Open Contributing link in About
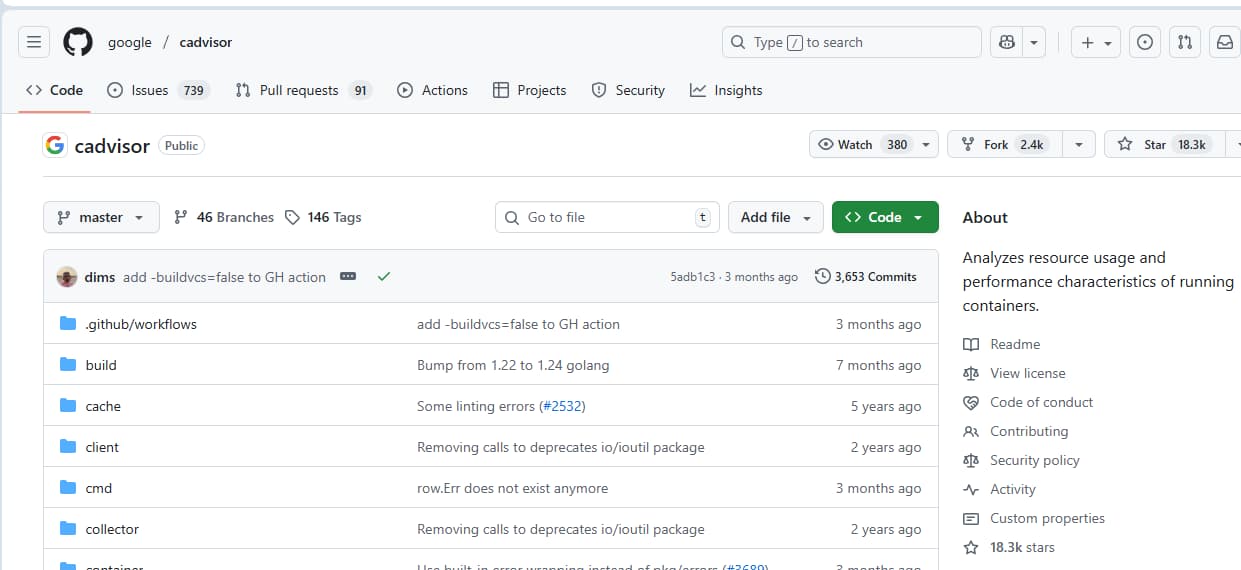The width and height of the screenshot is (1241, 570). [1016, 431]
